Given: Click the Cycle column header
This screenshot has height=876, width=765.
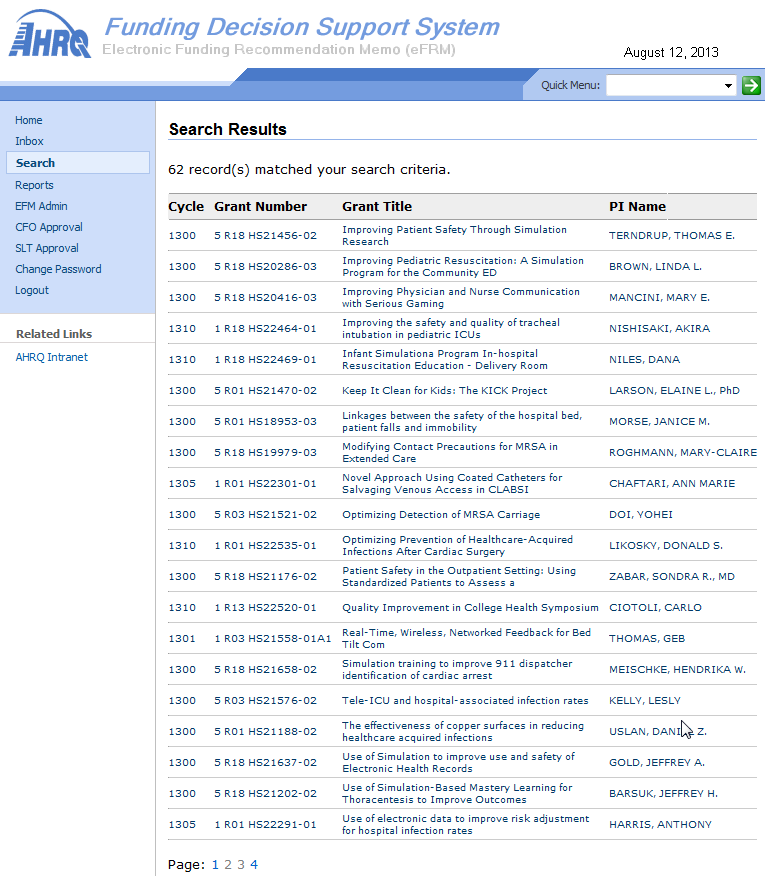Looking at the screenshot, I should click(x=186, y=207).
